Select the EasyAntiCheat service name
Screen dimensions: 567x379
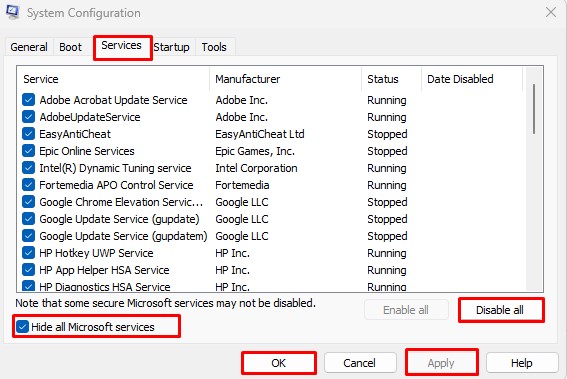tap(75, 134)
